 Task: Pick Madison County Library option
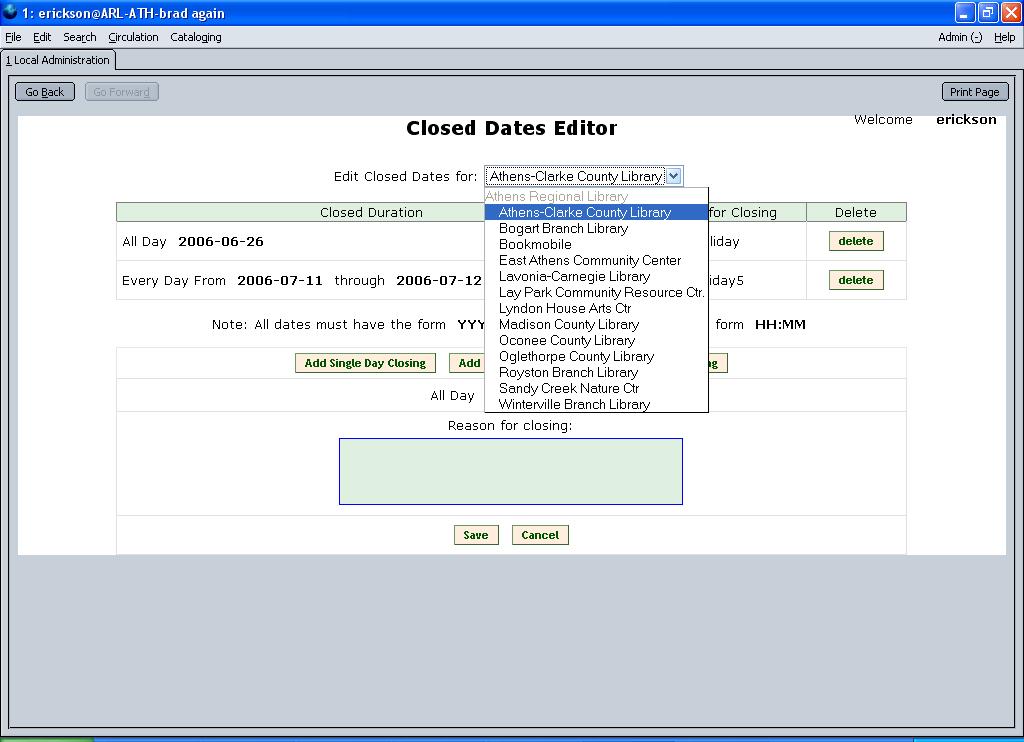click(568, 324)
